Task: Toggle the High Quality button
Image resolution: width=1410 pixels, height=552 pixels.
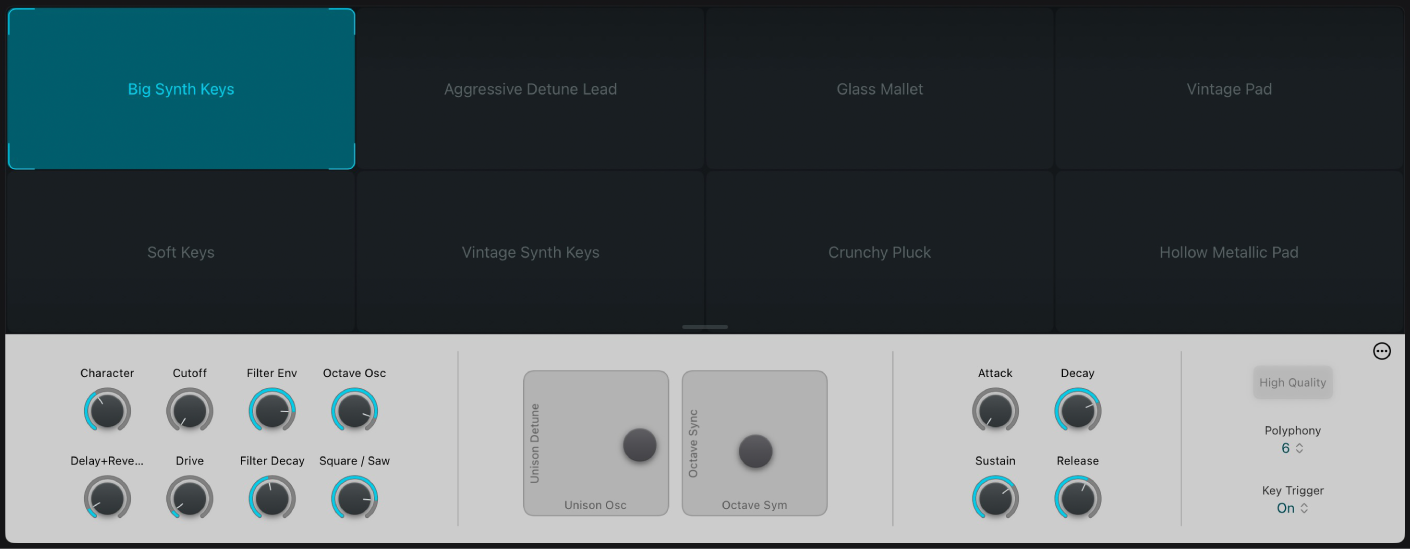Action: [x=1293, y=383]
